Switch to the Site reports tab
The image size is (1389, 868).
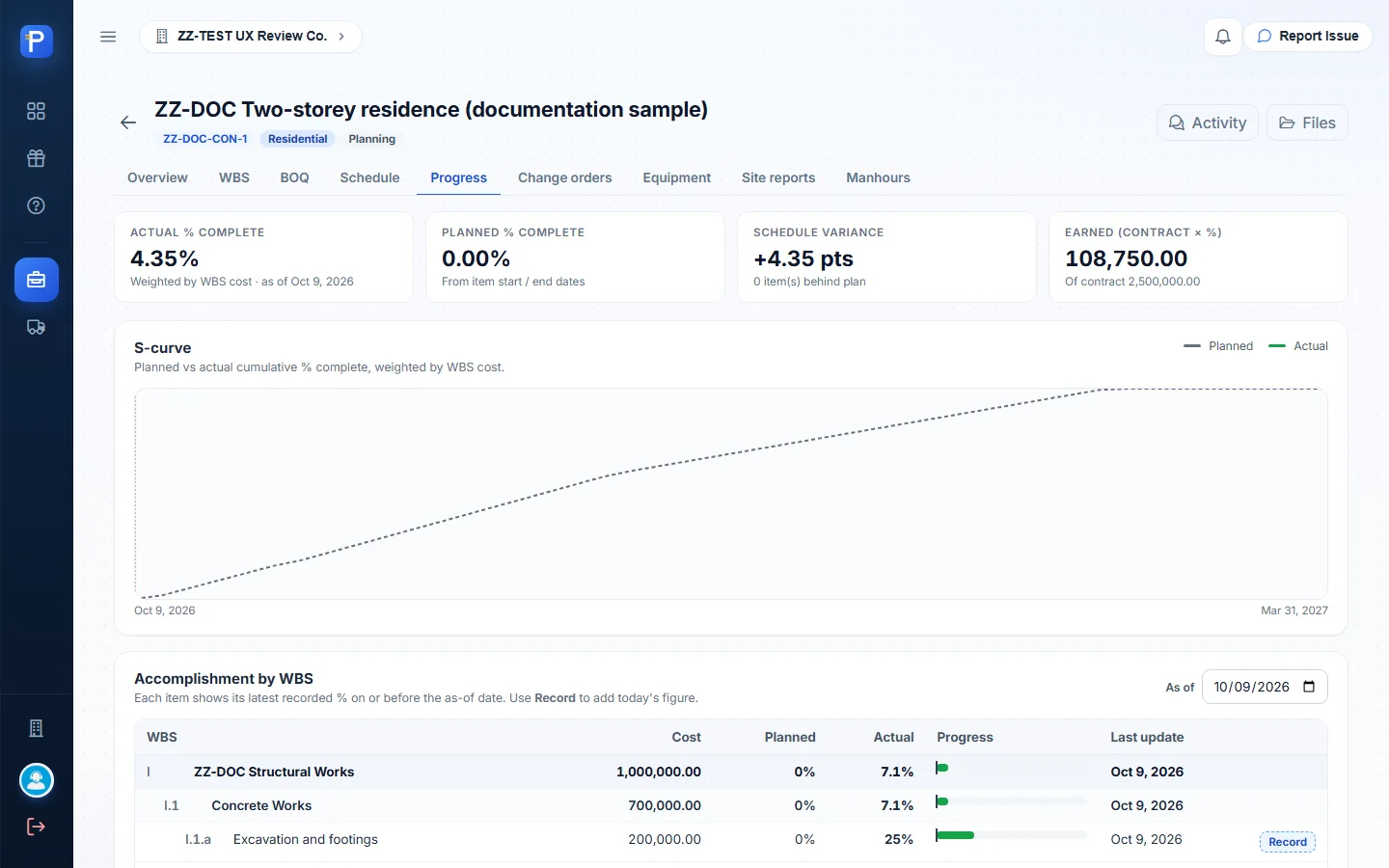[778, 177]
